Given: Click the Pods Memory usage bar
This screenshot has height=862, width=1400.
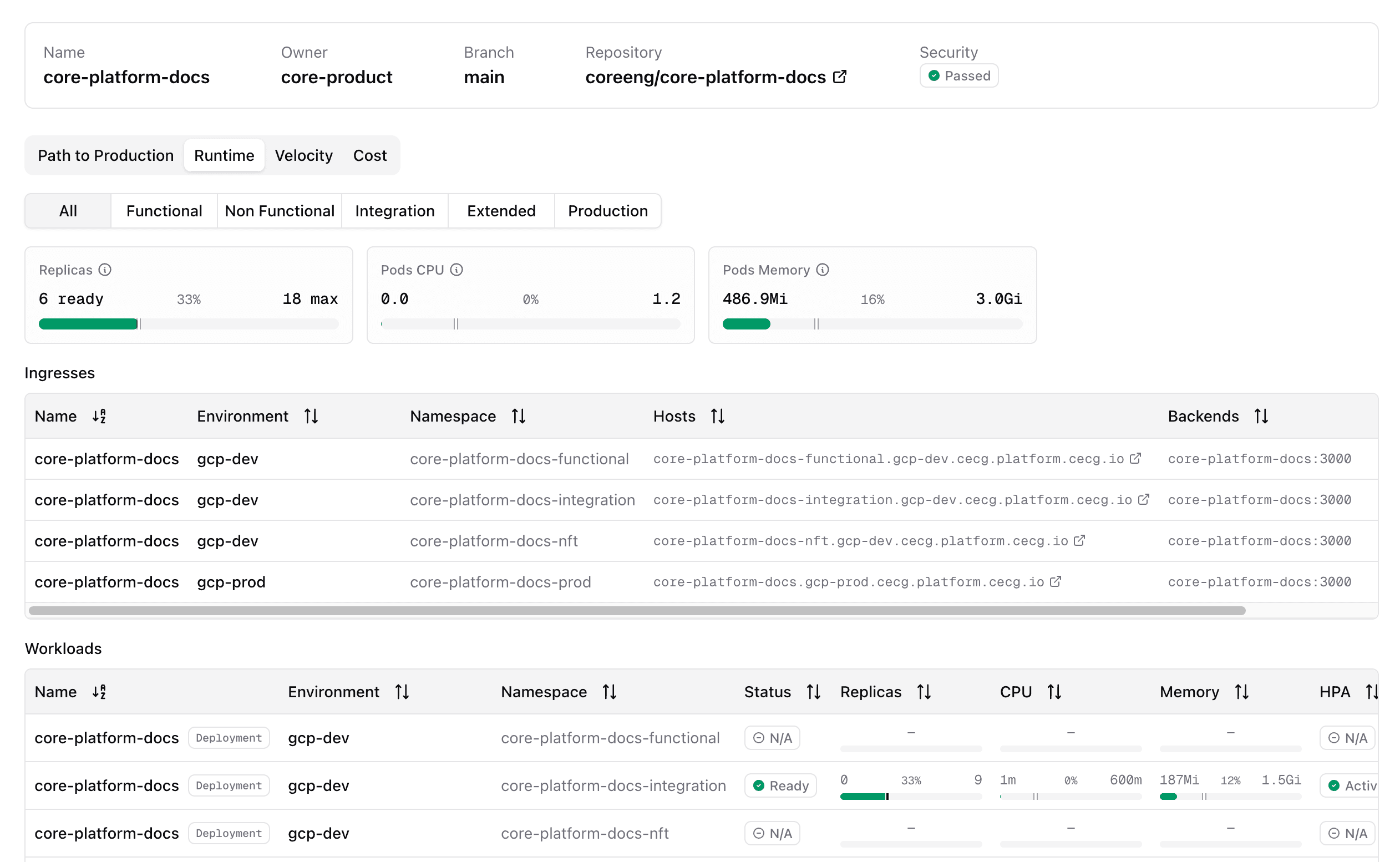Looking at the screenshot, I should (x=873, y=324).
